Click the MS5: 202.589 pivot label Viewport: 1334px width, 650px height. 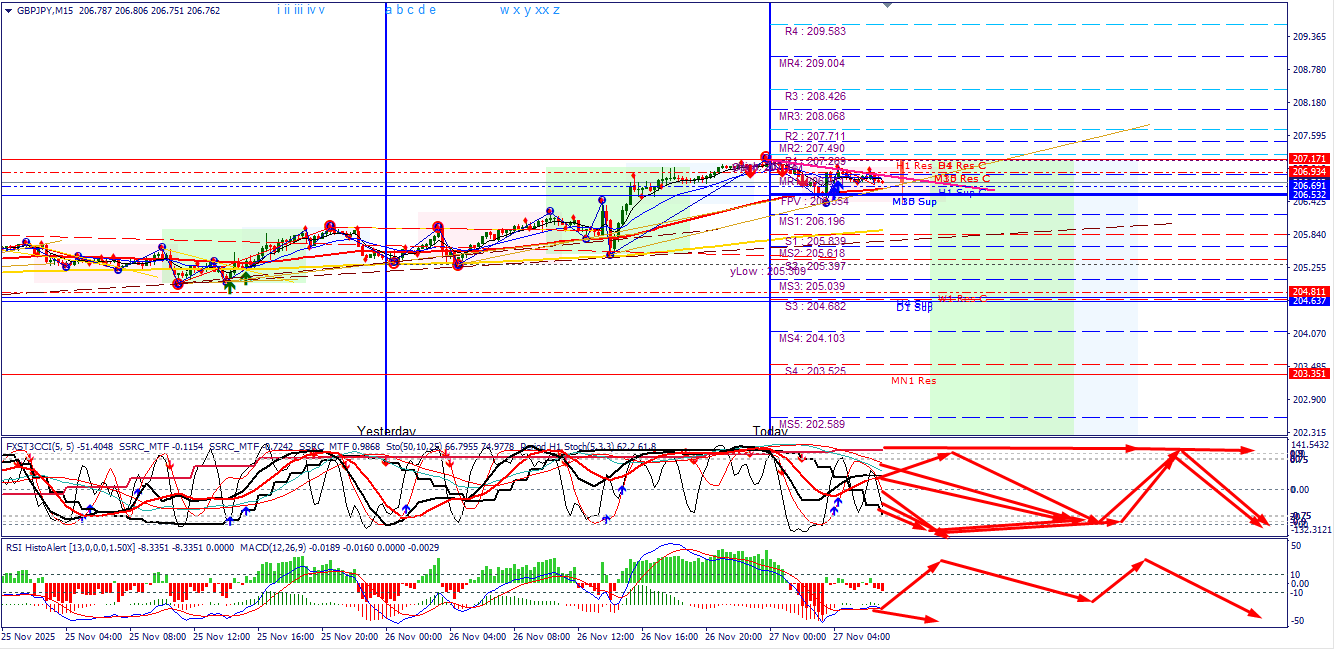[812, 424]
